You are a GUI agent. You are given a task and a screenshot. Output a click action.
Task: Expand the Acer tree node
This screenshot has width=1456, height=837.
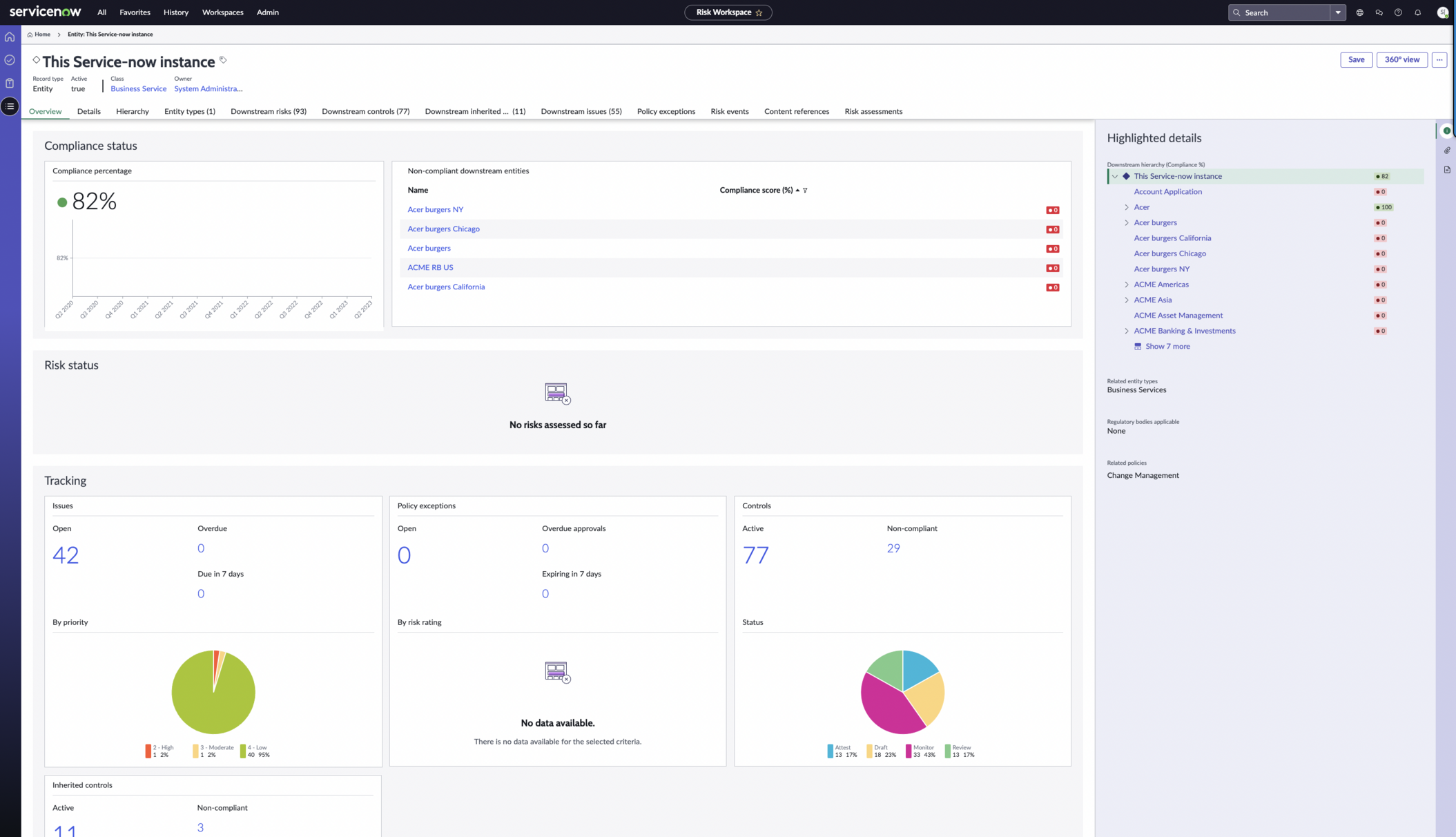[x=1127, y=207]
